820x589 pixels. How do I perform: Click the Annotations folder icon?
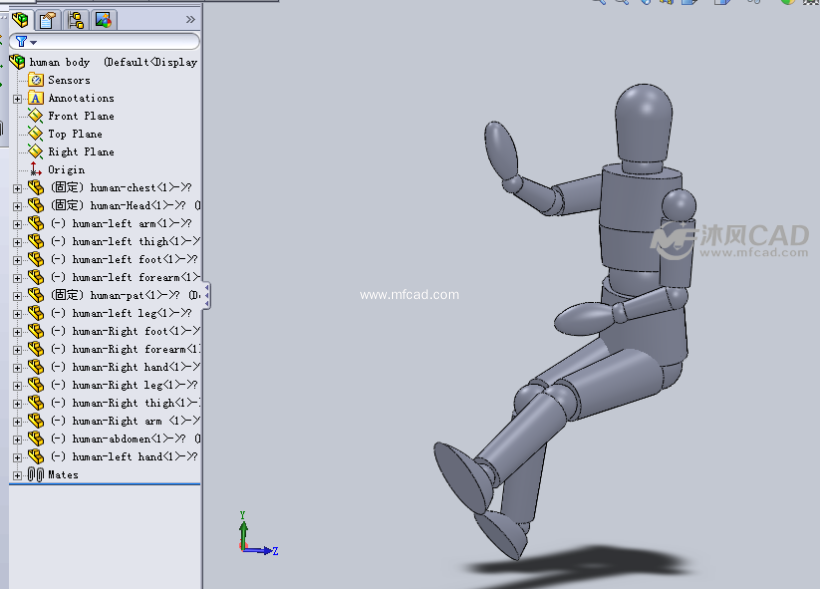tap(36, 98)
